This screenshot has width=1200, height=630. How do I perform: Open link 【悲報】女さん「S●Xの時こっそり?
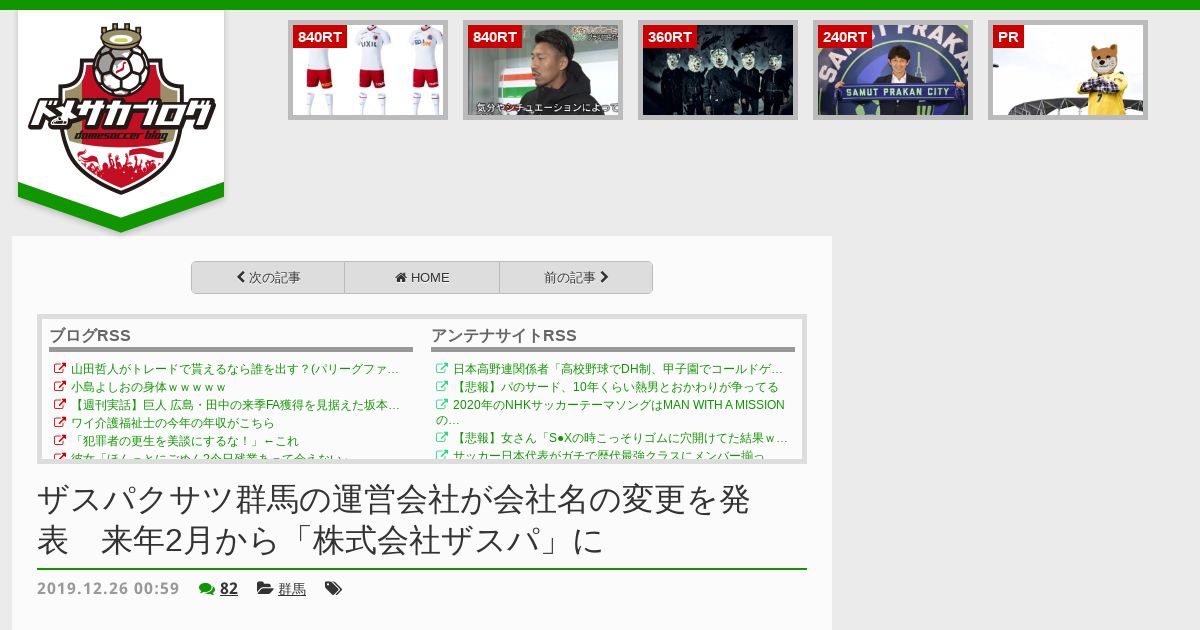[x=620, y=438]
